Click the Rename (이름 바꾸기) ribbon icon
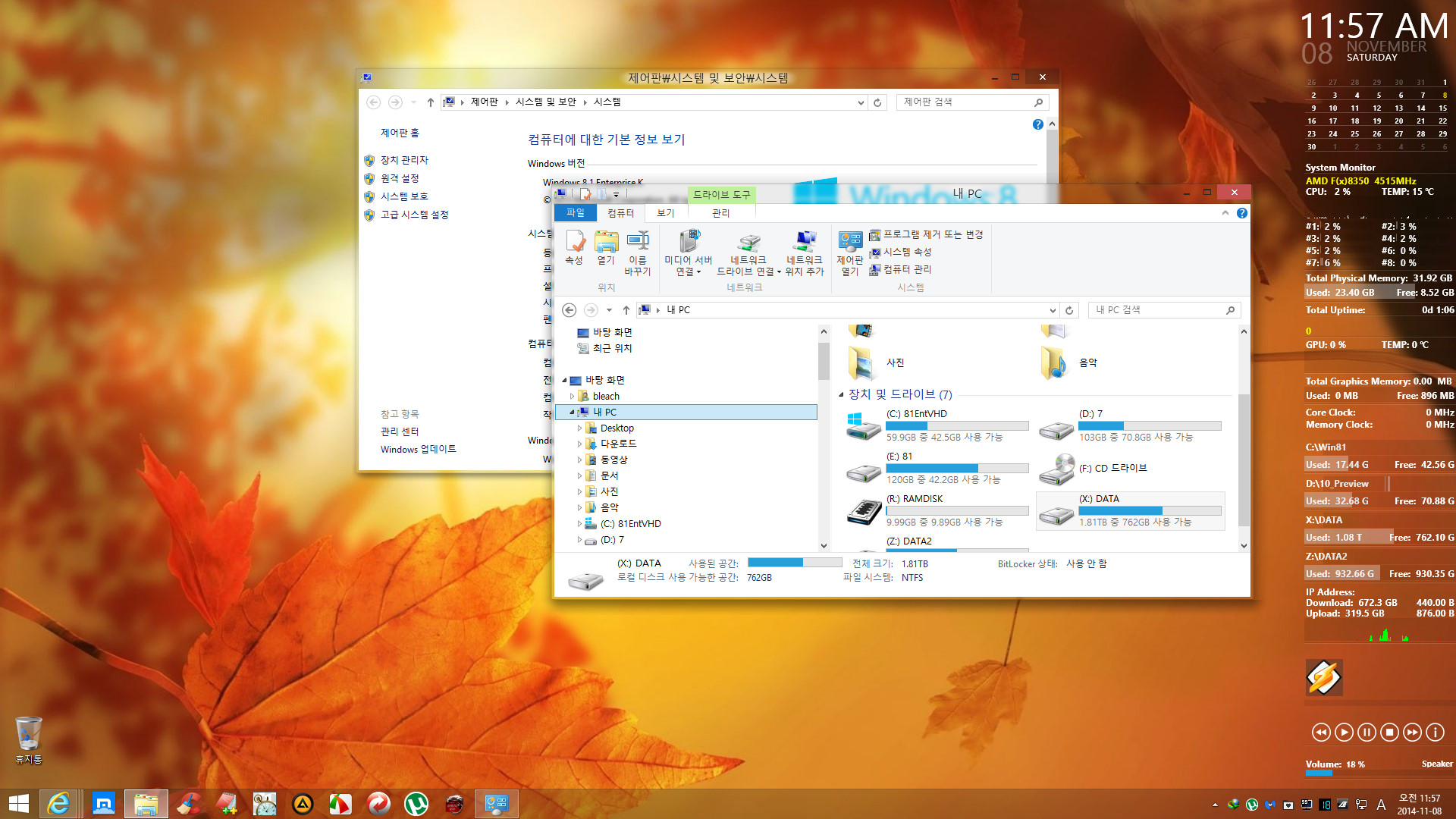1456x819 pixels. (x=638, y=253)
